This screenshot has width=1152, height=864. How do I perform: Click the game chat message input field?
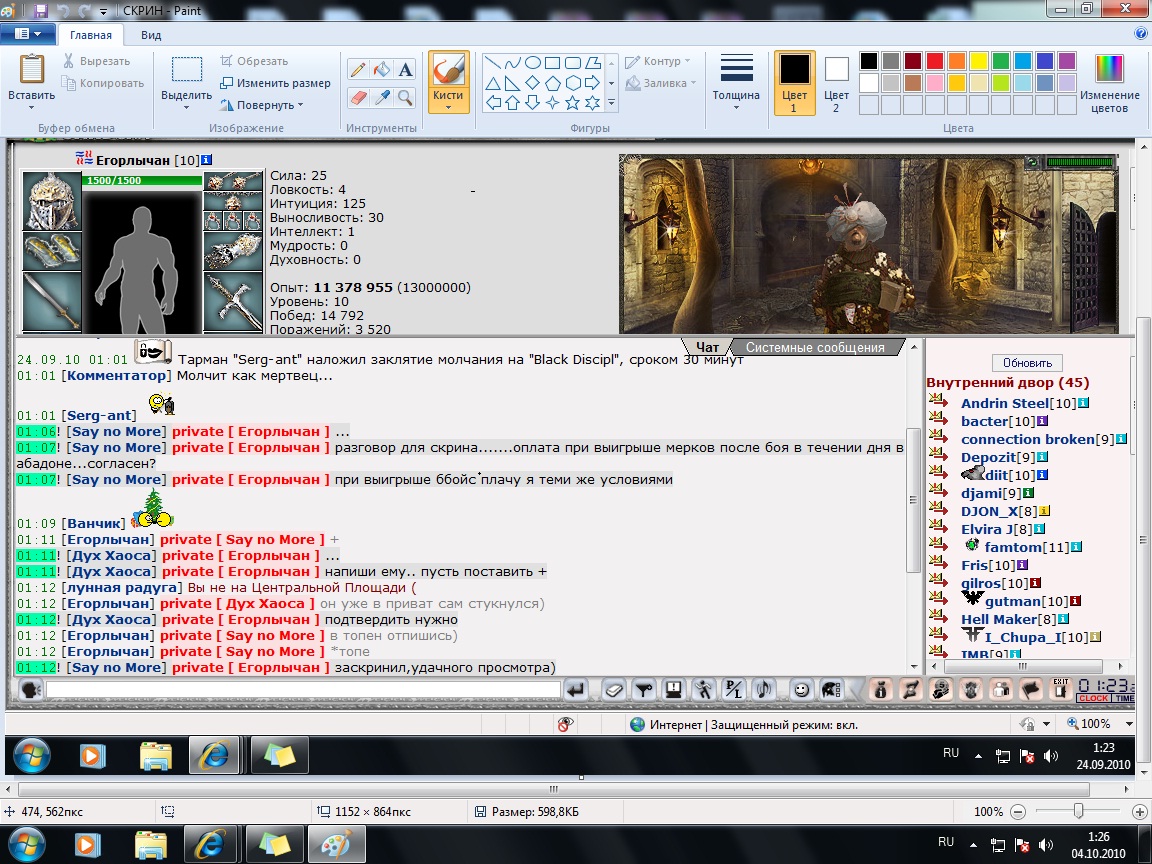coord(303,689)
